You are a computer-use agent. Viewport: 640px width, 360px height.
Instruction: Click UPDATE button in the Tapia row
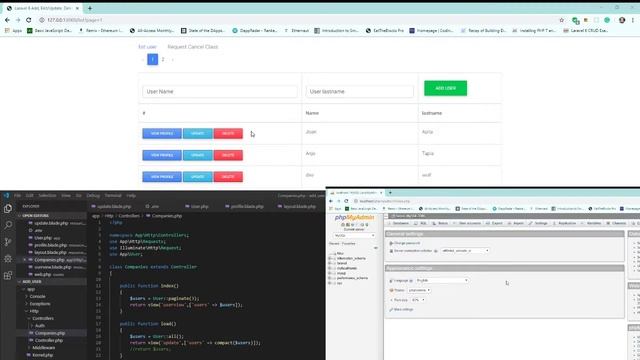click(198, 155)
